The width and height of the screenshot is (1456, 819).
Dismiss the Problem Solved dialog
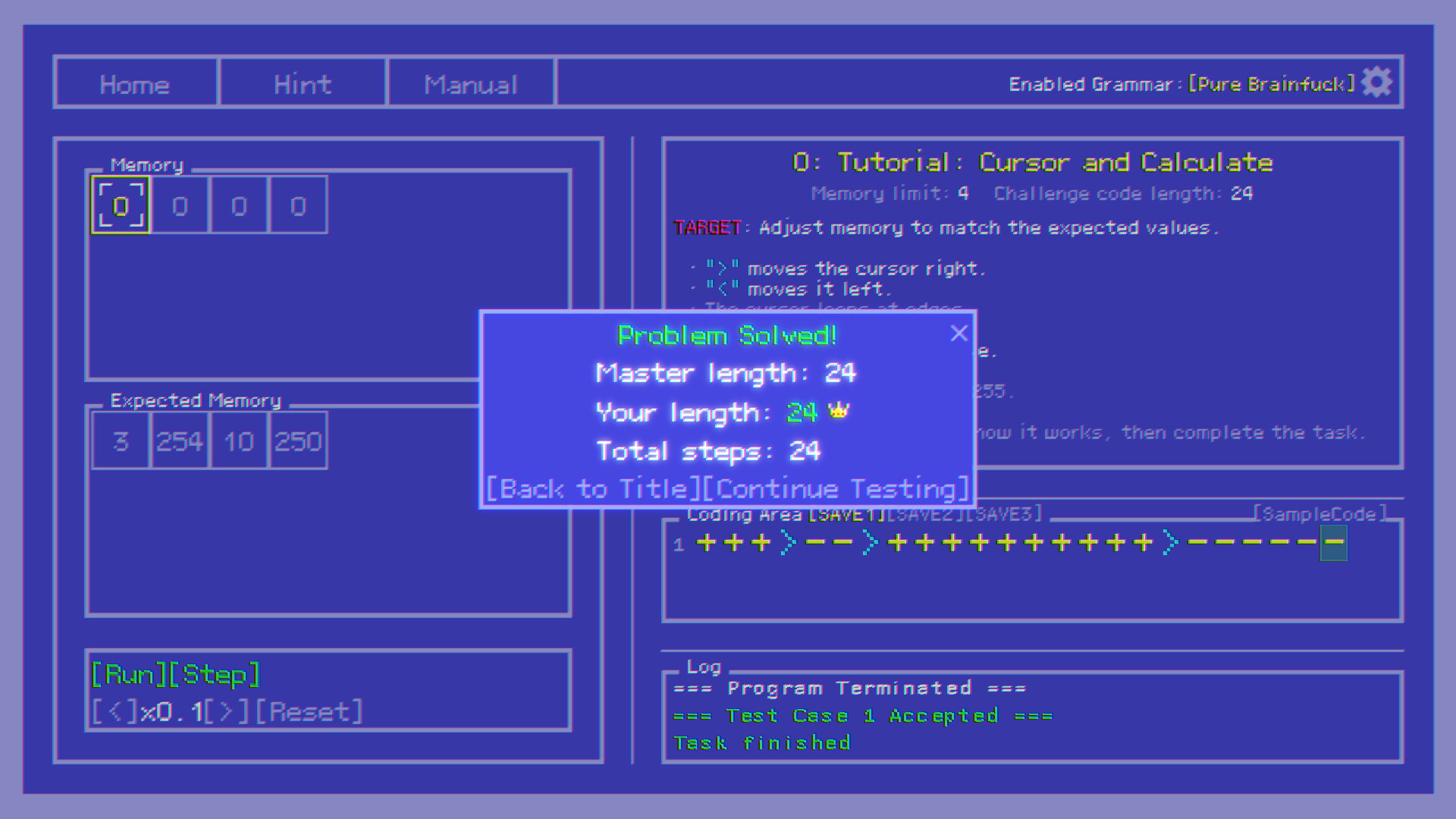pyautogui.click(x=959, y=333)
